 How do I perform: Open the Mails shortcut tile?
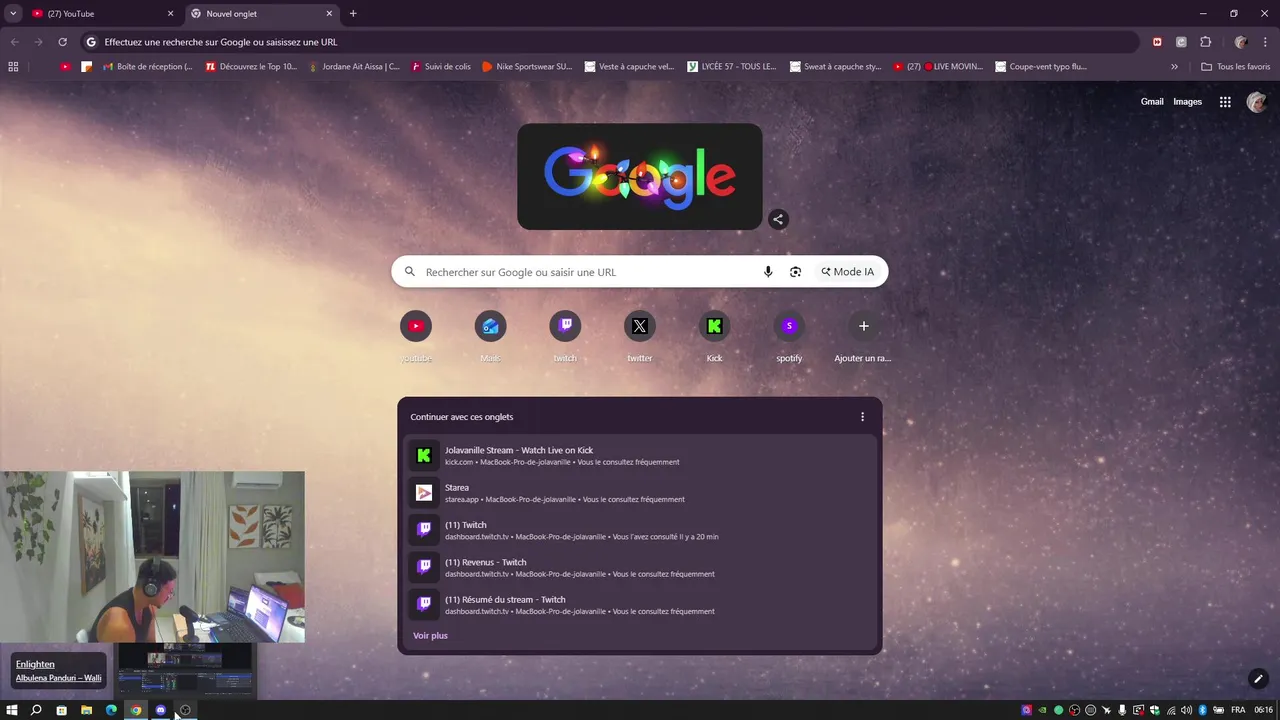point(490,337)
